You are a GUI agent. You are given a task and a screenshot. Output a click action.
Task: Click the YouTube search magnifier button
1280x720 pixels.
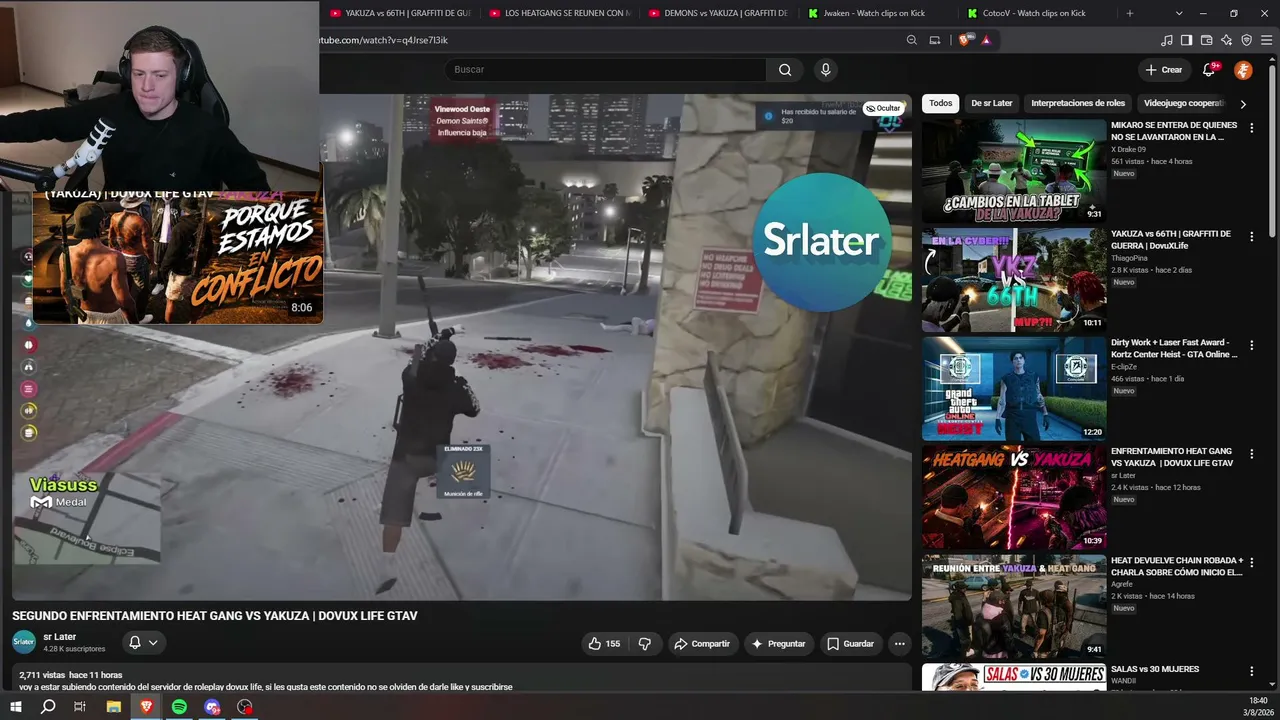click(x=785, y=70)
